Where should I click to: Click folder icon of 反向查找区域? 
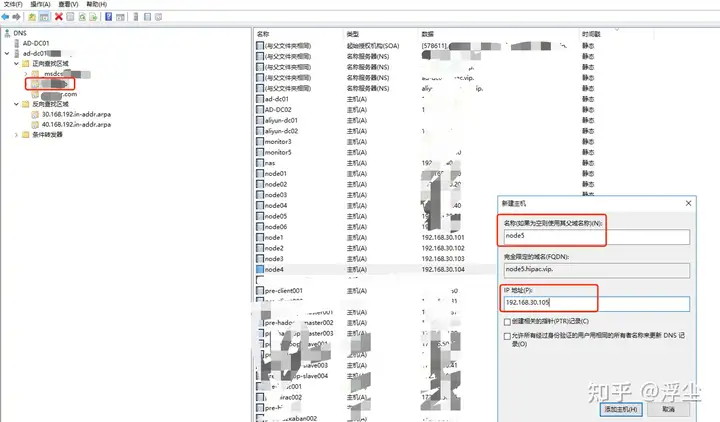26,104
